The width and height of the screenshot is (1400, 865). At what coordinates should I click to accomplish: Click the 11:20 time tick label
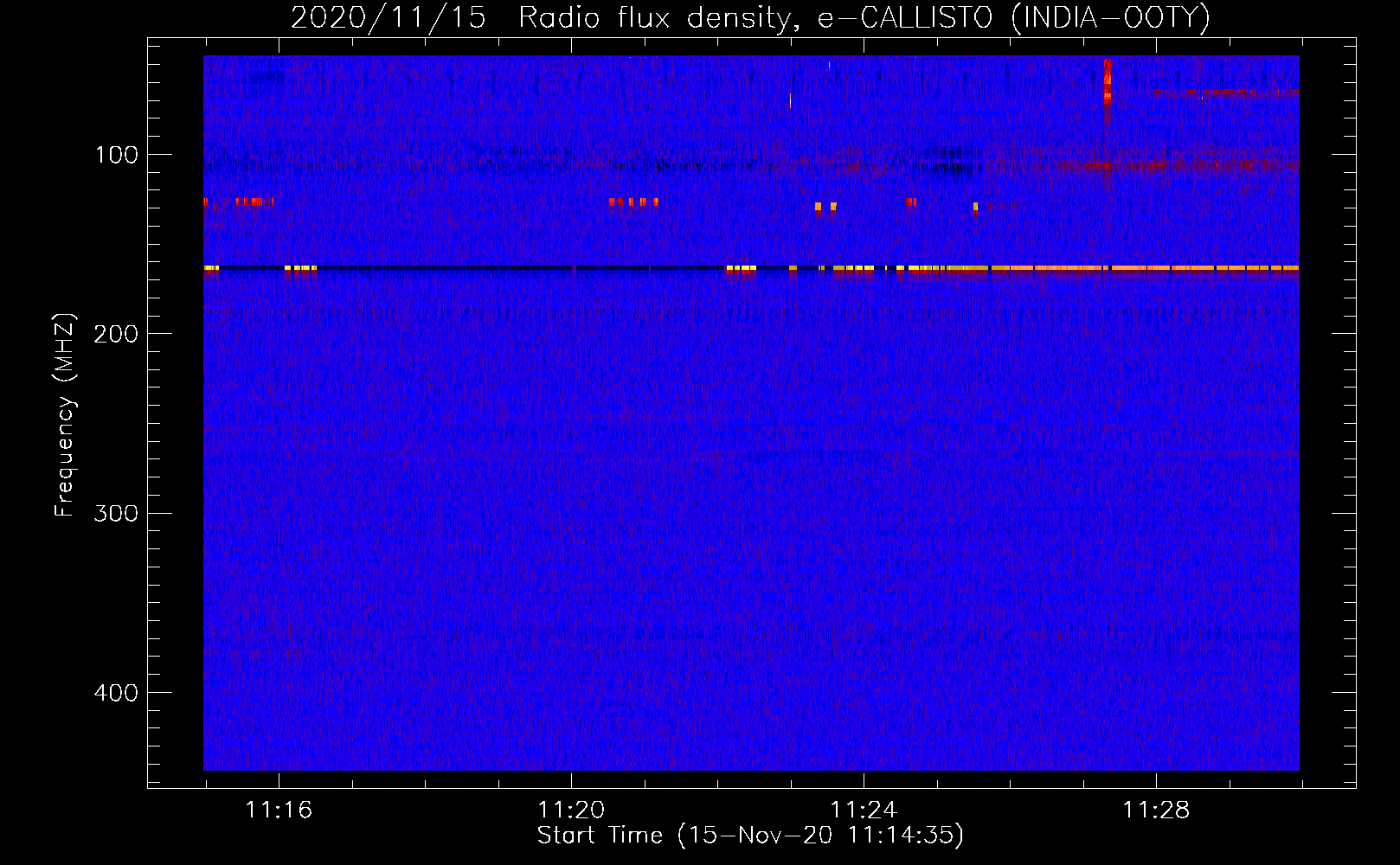click(x=571, y=810)
